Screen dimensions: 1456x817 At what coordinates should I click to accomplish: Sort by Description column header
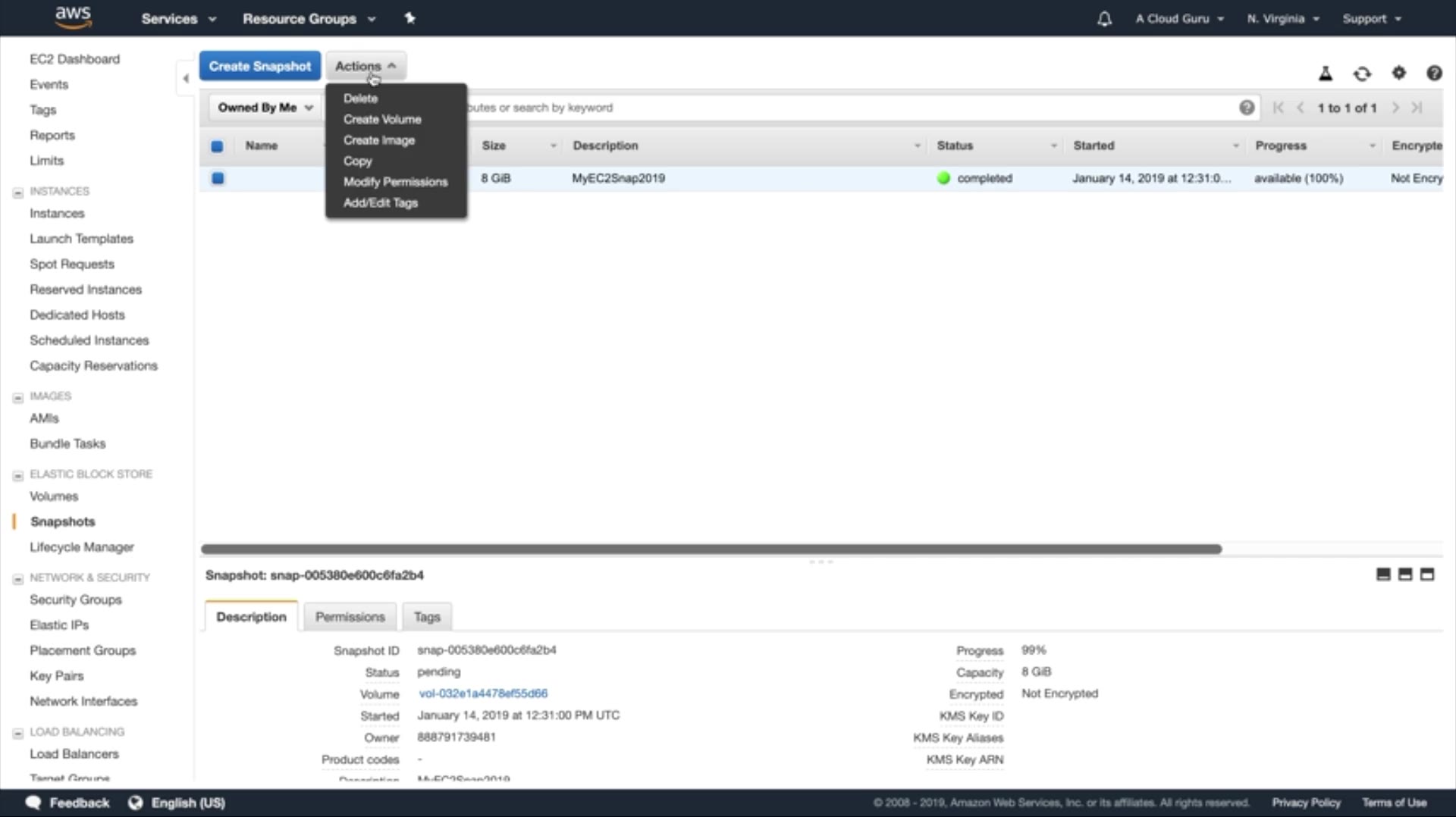[605, 146]
